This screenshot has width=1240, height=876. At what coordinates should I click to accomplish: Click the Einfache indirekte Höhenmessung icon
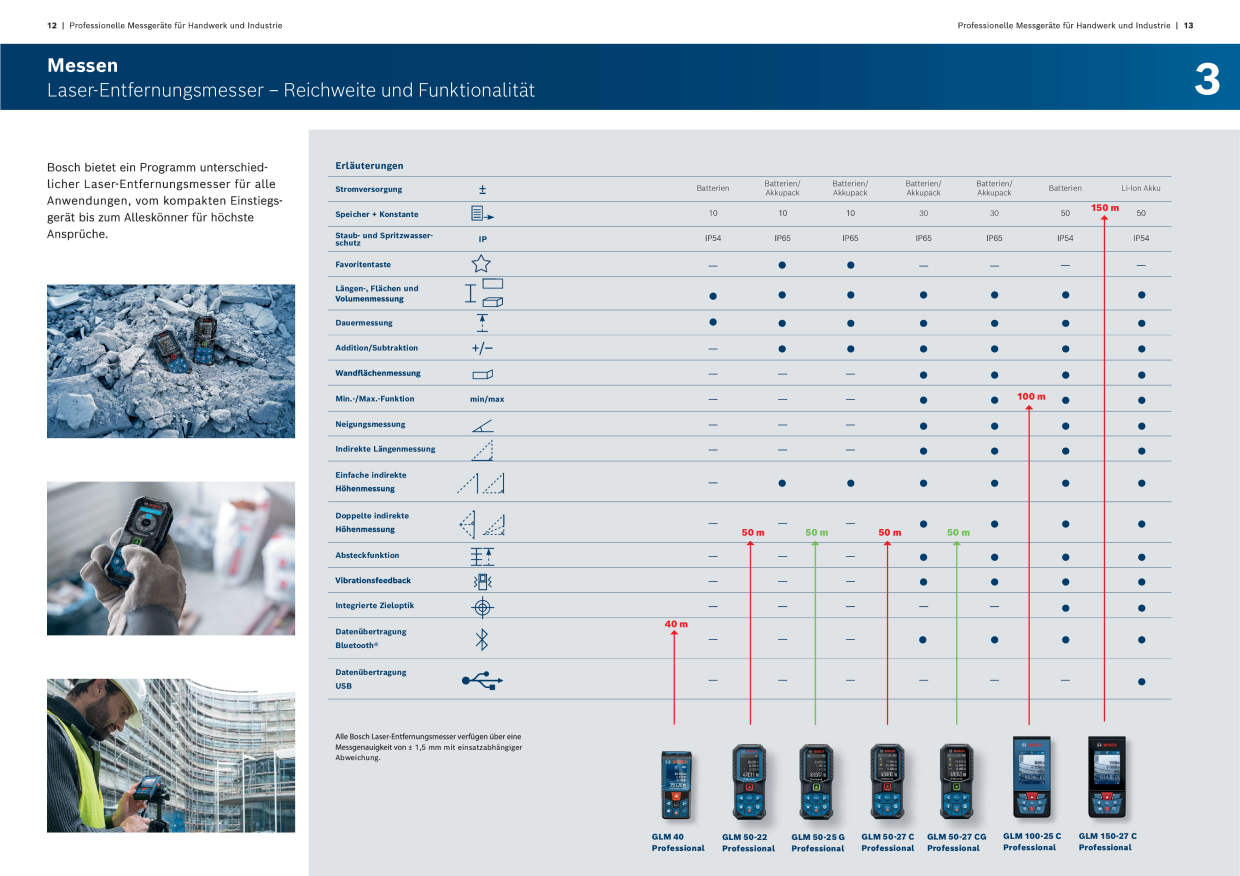point(481,482)
